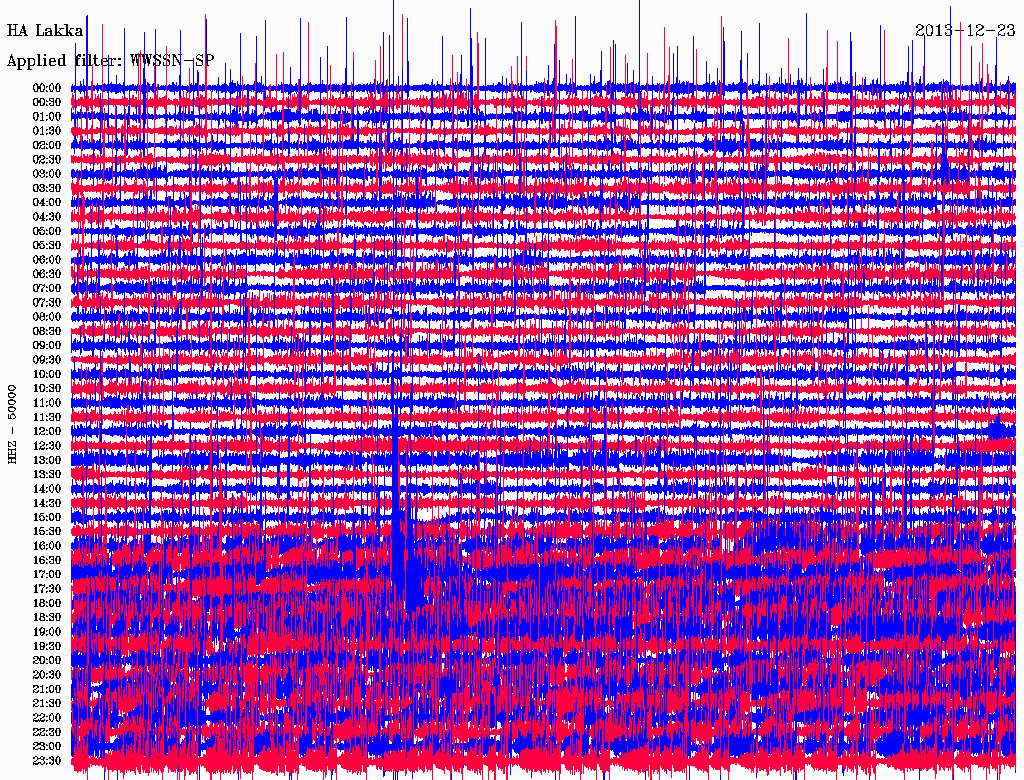
Task: Select the 04:00 time label
Action: [x=47, y=203]
